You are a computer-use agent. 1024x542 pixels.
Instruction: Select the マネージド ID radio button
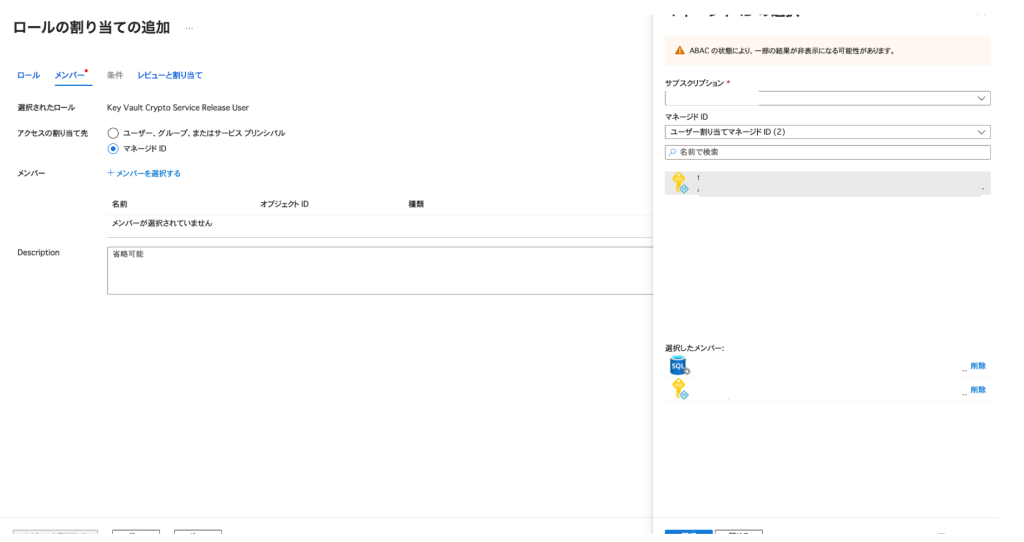pos(113,149)
